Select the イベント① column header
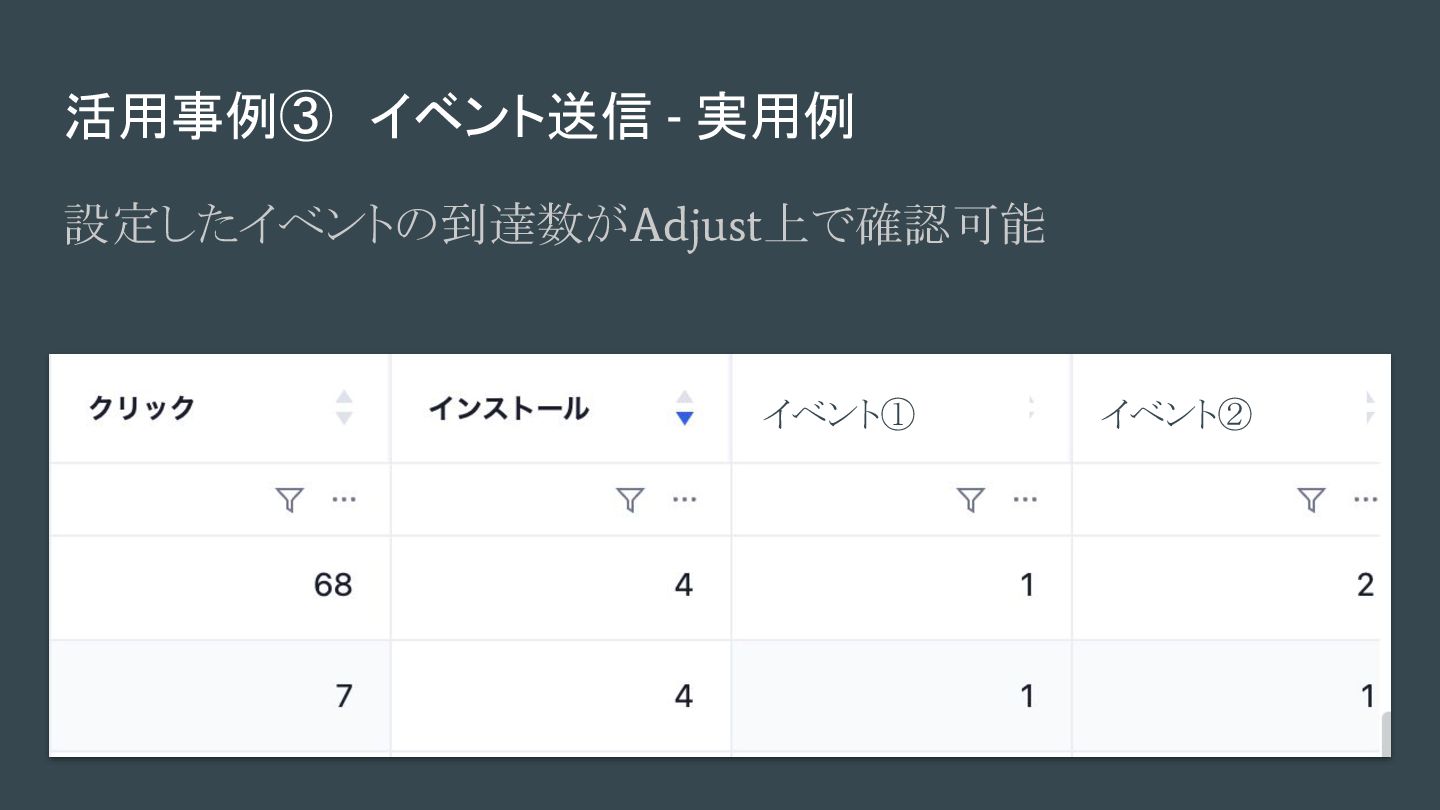 pyautogui.click(x=901, y=408)
